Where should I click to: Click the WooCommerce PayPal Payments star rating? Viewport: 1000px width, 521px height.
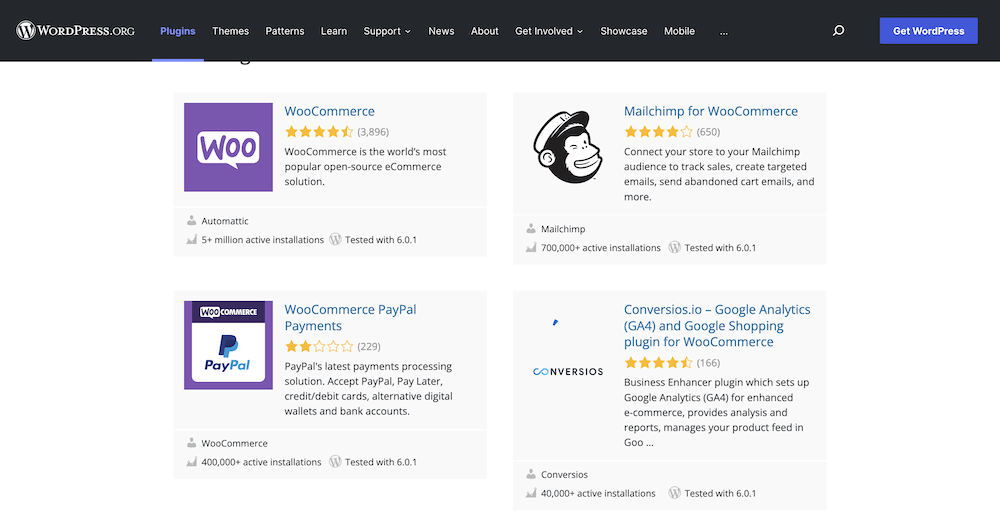tap(319, 346)
